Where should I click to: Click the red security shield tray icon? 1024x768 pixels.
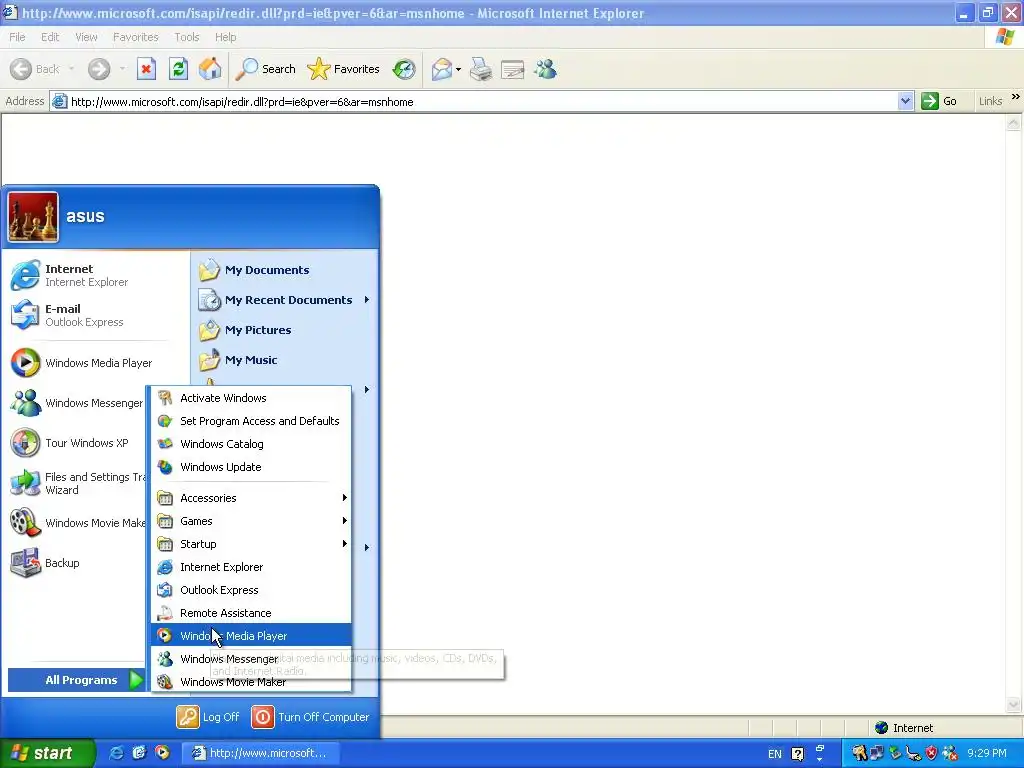pos(931,753)
